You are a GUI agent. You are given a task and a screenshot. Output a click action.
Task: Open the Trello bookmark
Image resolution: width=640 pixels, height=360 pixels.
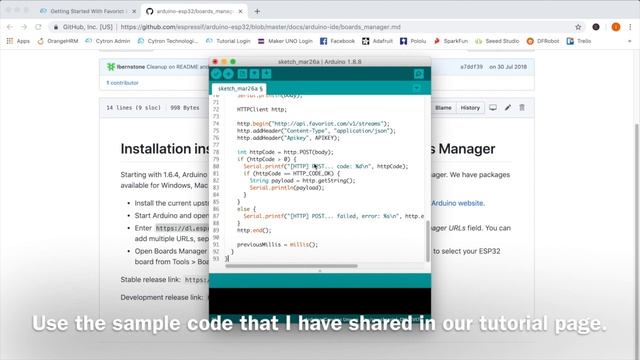click(579, 41)
